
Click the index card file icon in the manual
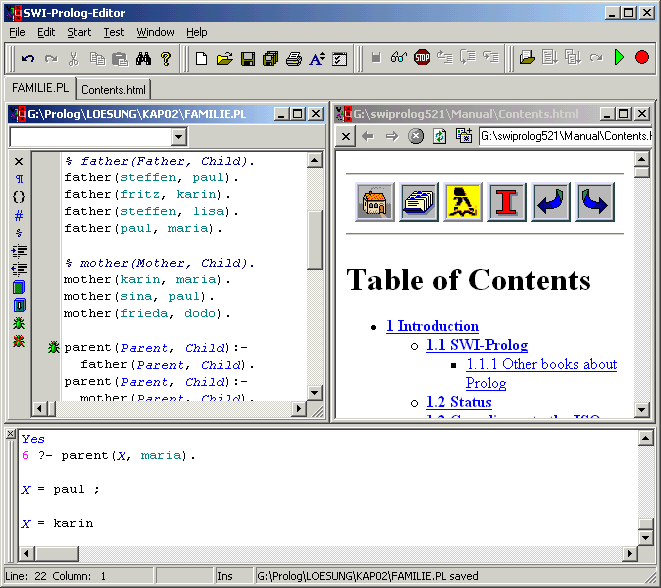[419, 202]
